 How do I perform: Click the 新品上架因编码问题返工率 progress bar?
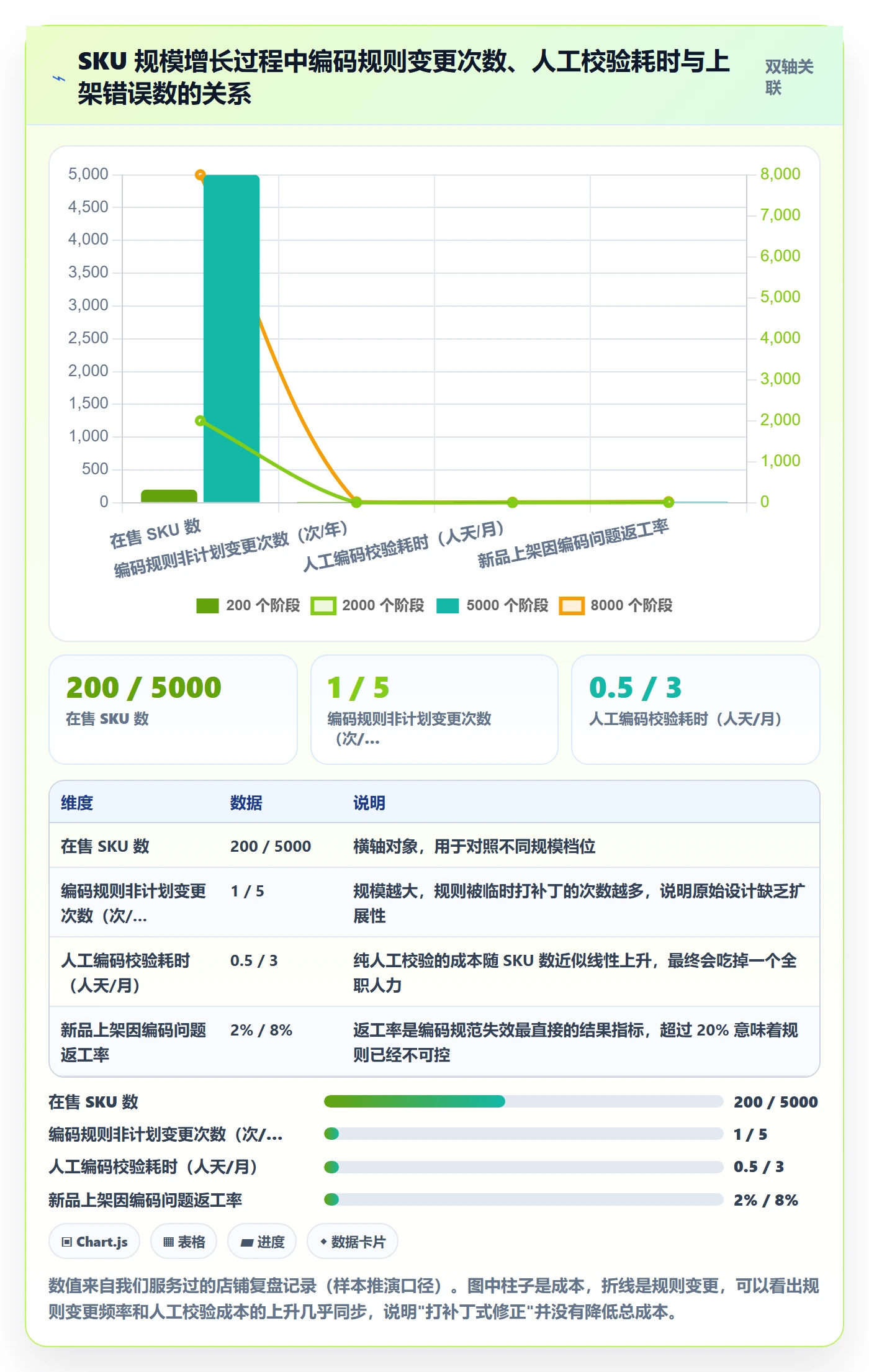(x=524, y=1199)
